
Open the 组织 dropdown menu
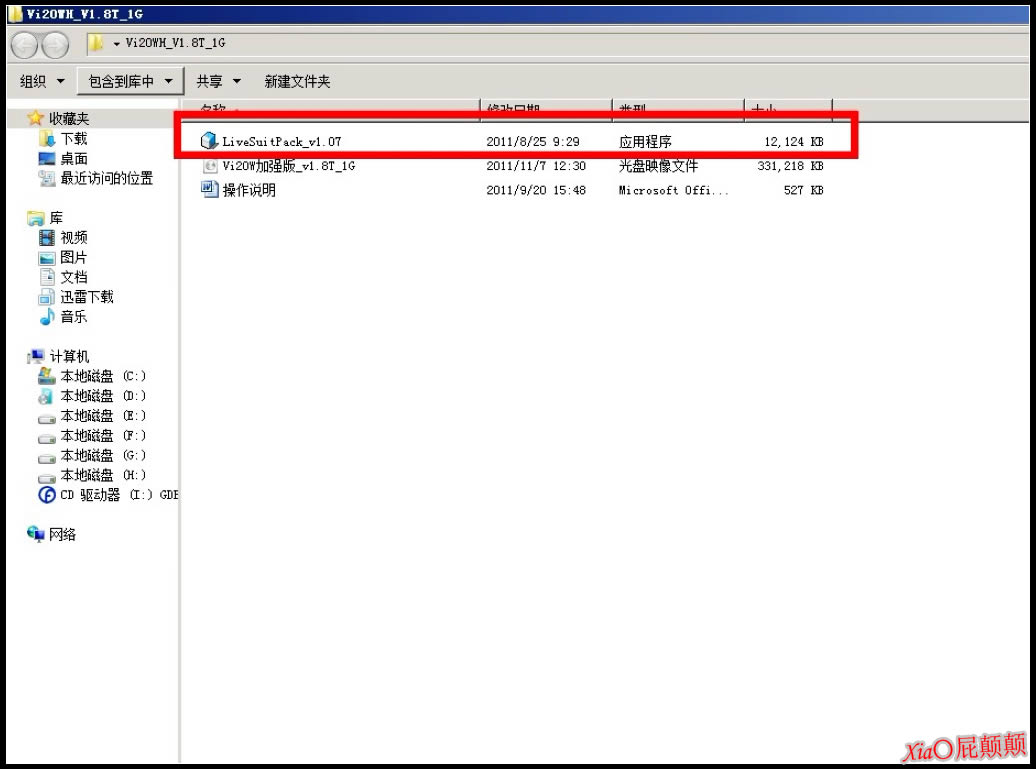click(x=42, y=81)
